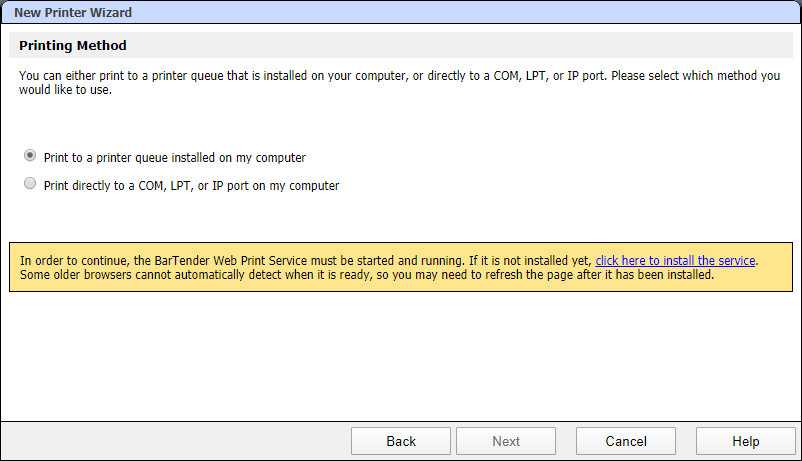
Task: Click the gray footer bar left of Back
Action: 175,441
